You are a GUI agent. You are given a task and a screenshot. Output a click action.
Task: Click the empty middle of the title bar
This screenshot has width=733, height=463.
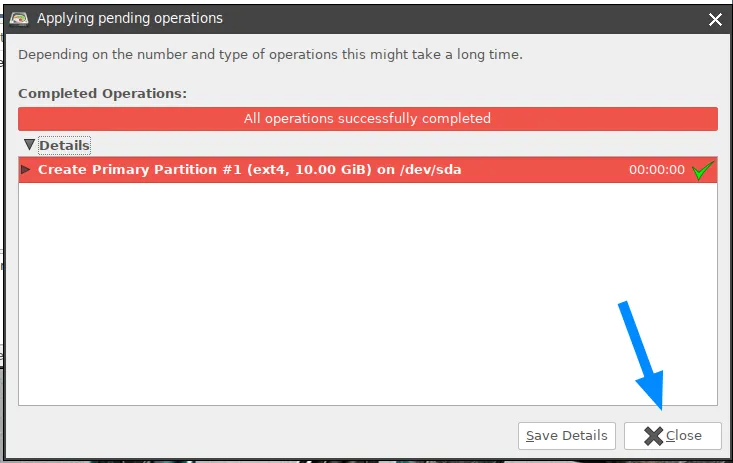coord(463,19)
